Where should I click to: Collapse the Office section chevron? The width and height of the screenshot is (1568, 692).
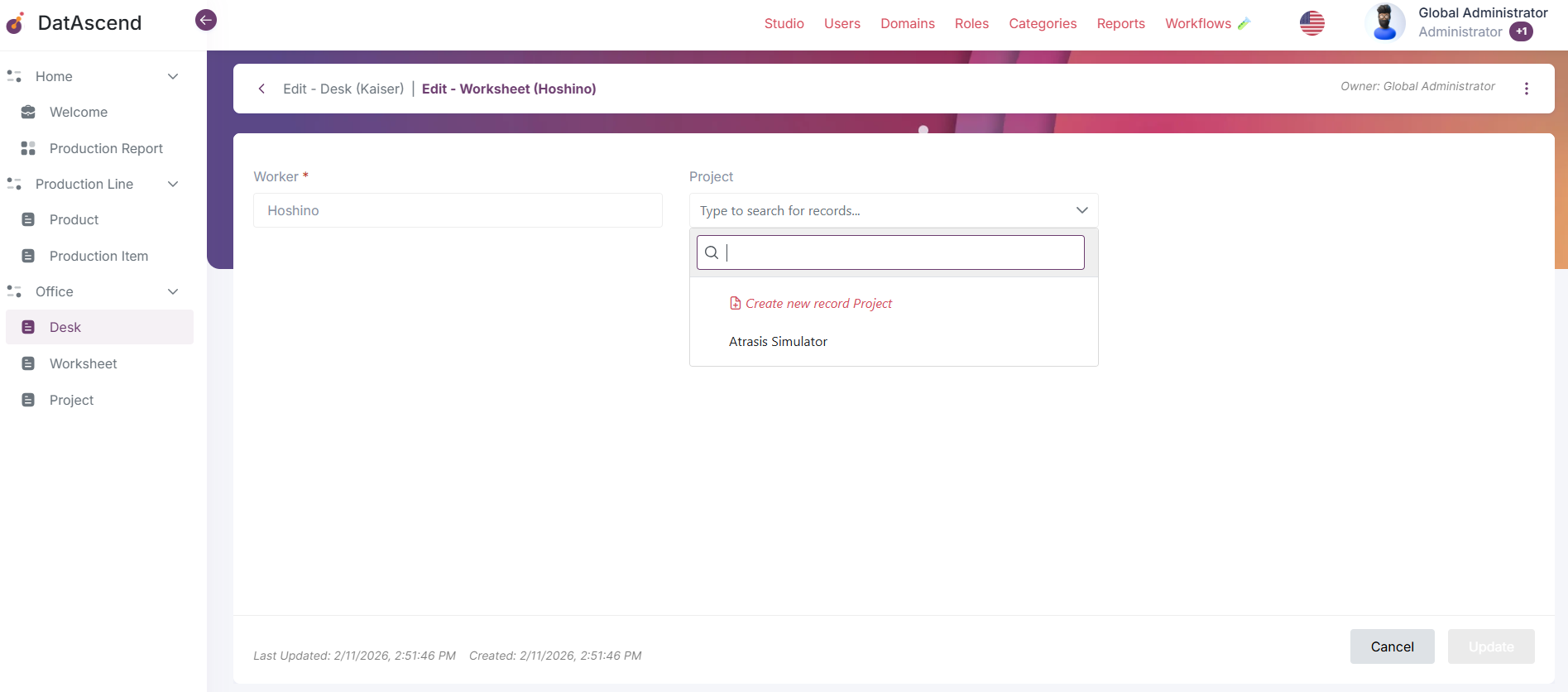(173, 291)
